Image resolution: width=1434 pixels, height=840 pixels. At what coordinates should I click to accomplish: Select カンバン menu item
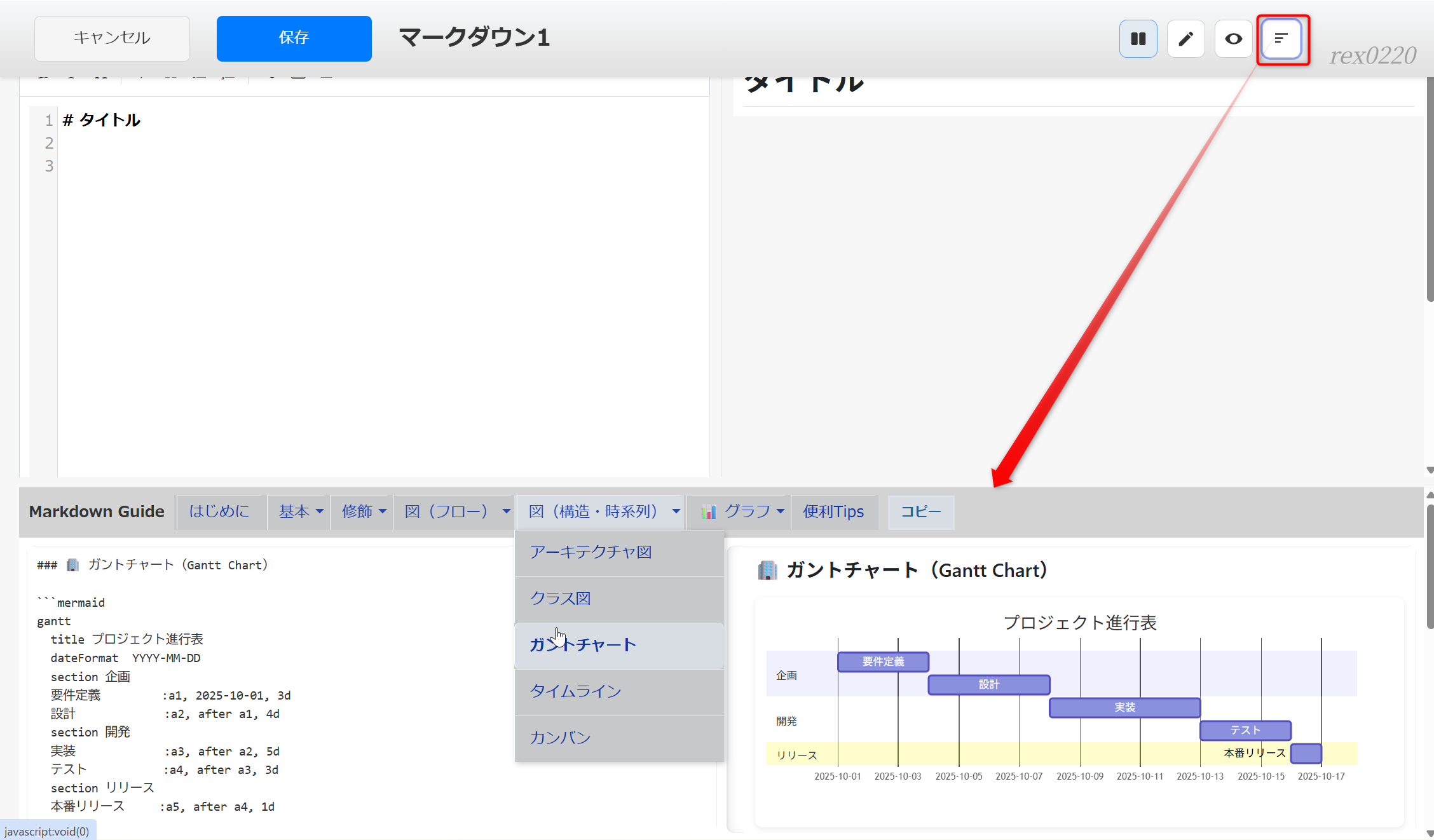[x=561, y=738]
